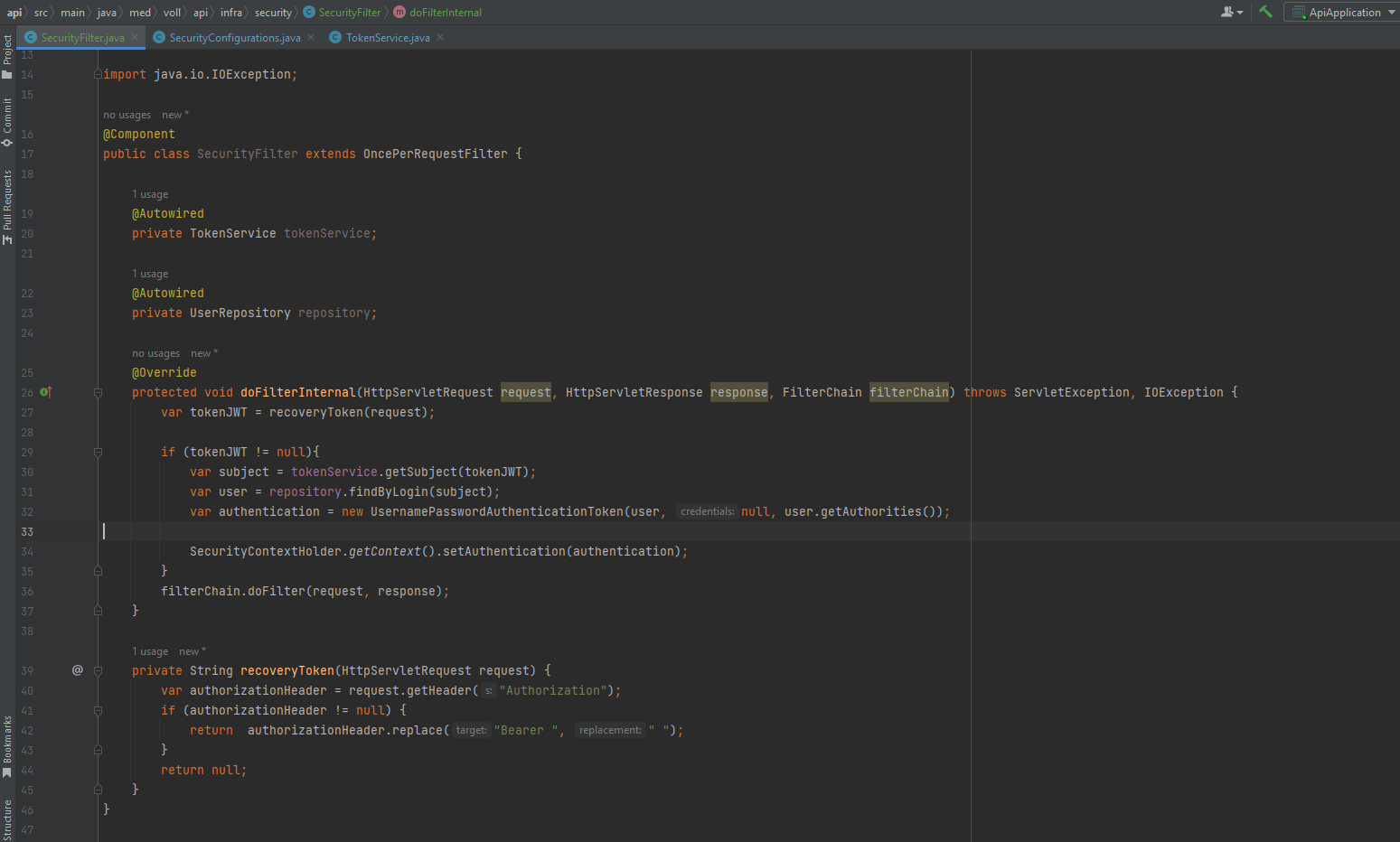Click the 'no usages' hint above @Component
The width and height of the screenshot is (1400, 842).
click(127, 115)
